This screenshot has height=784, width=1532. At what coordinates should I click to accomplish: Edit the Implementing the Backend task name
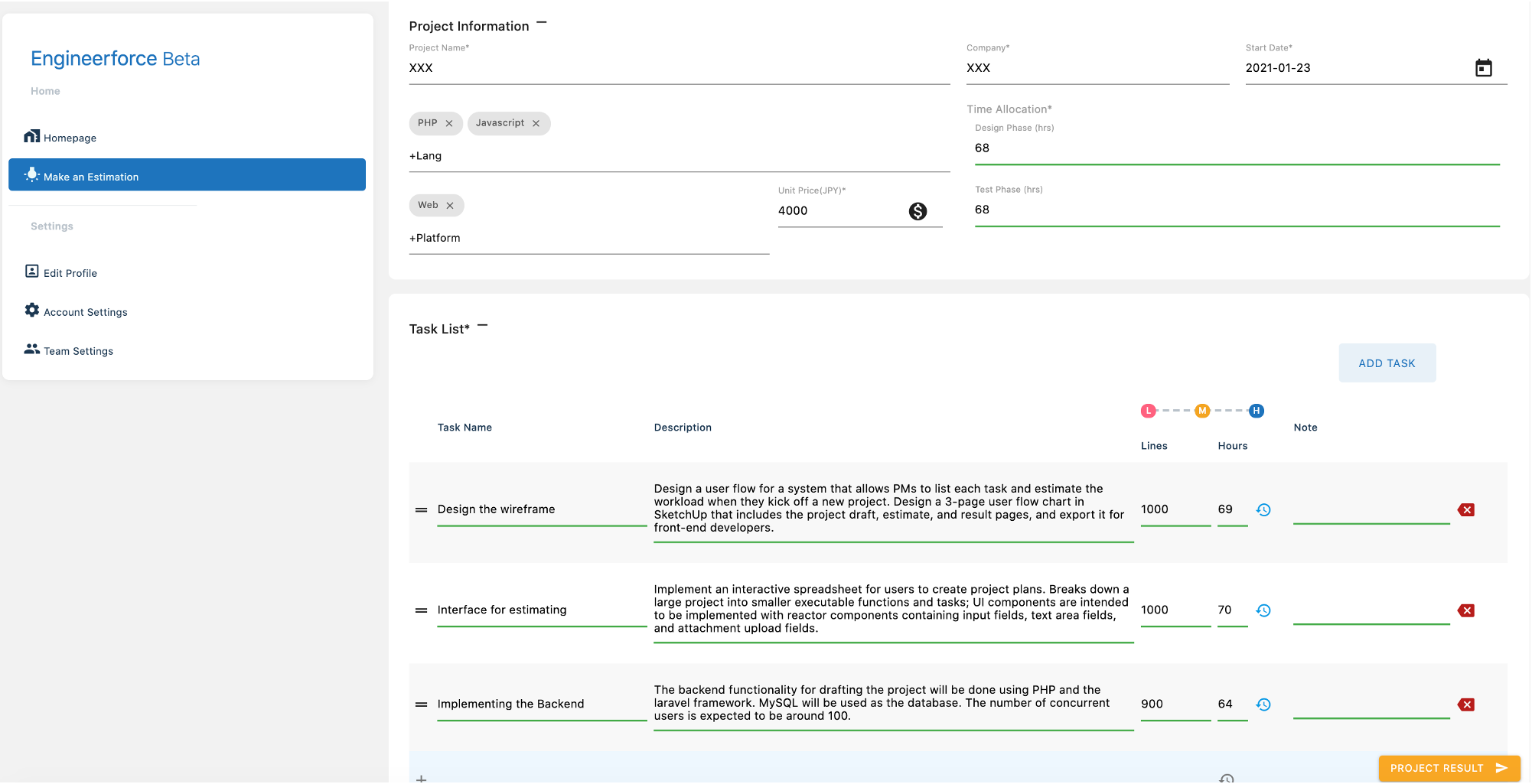542,704
